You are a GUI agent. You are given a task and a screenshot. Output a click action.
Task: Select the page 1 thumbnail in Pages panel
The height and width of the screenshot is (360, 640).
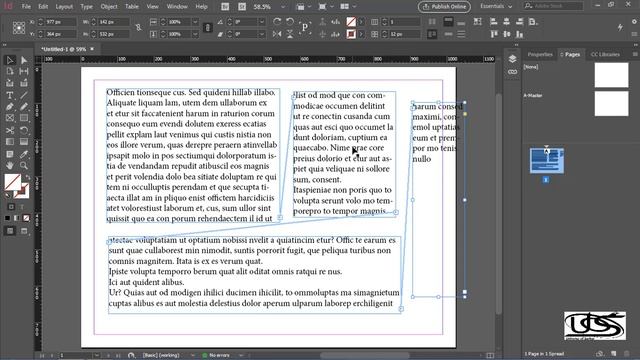[x=547, y=161]
